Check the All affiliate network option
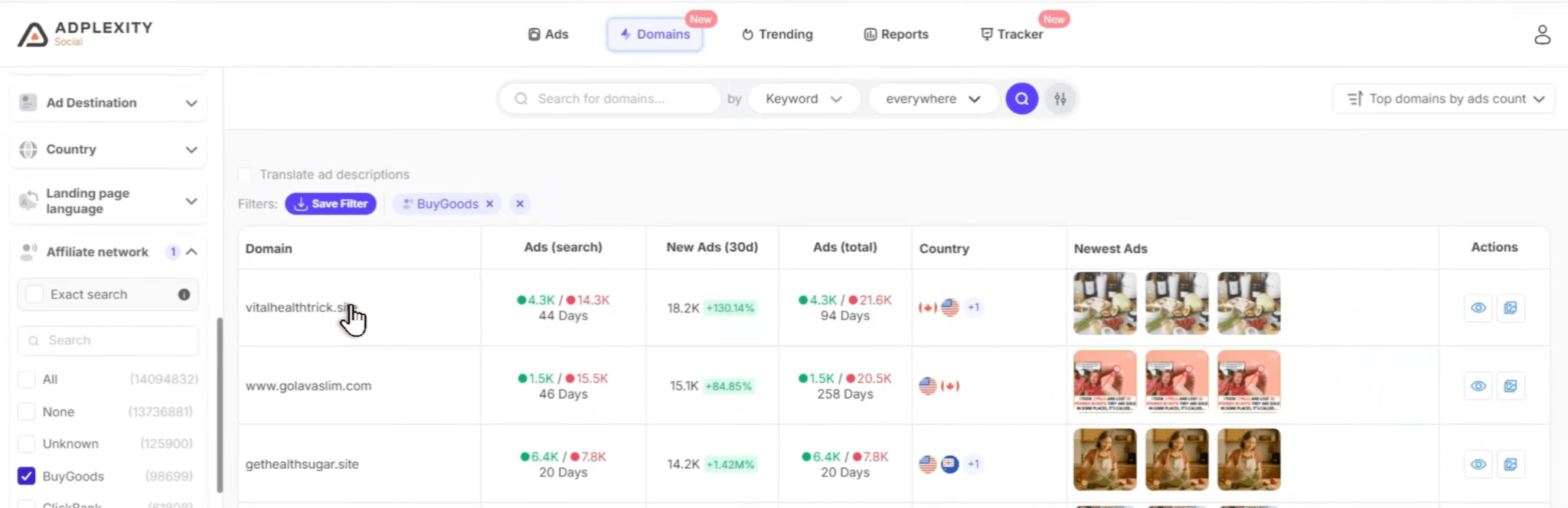1568x508 pixels. (x=26, y=379)
